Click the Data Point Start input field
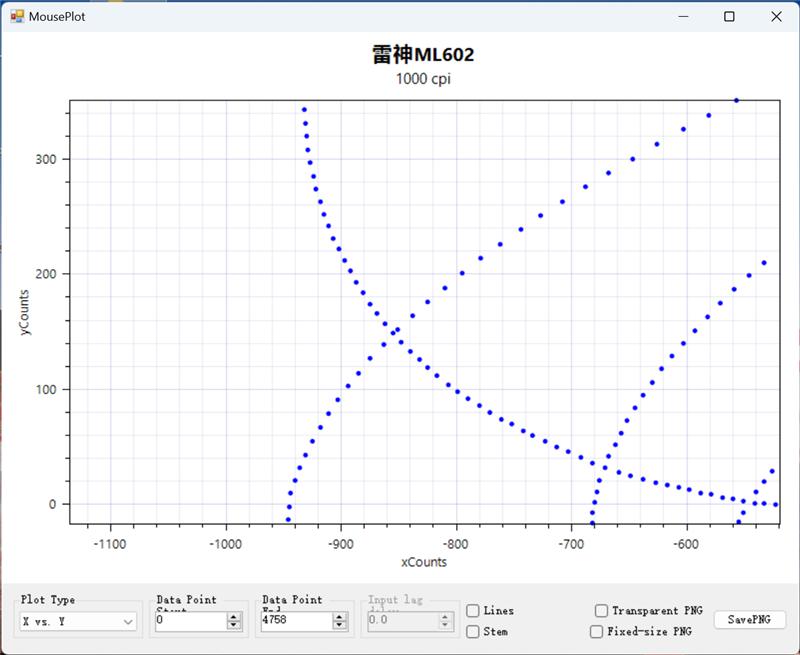Image resolution: width=800 pixels, height=655 pixels. pyautogui.click(x=190, y=621)
